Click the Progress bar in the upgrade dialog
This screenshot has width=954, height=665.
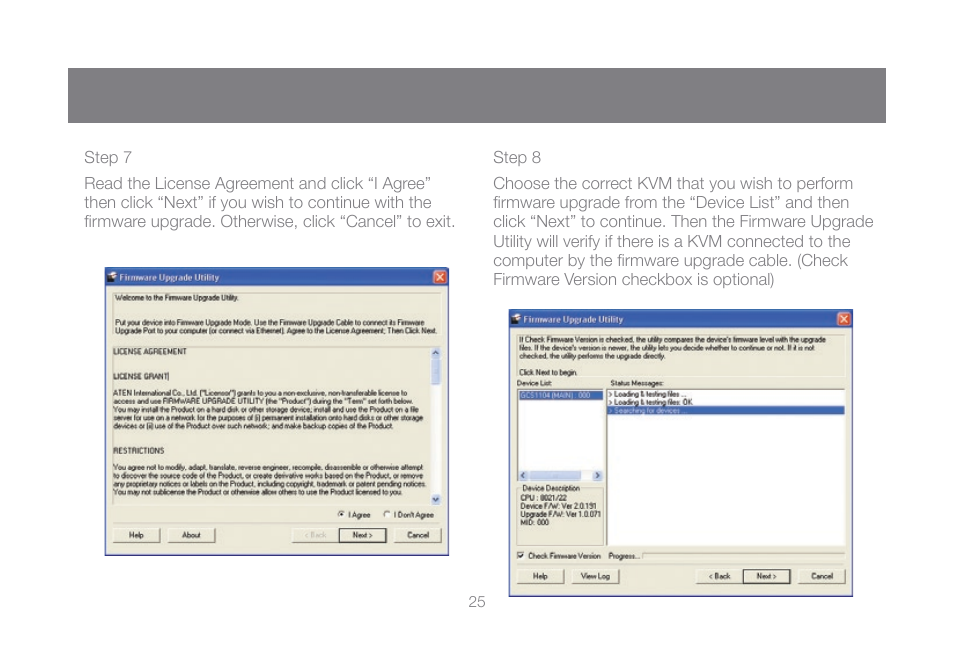point(743,555)
